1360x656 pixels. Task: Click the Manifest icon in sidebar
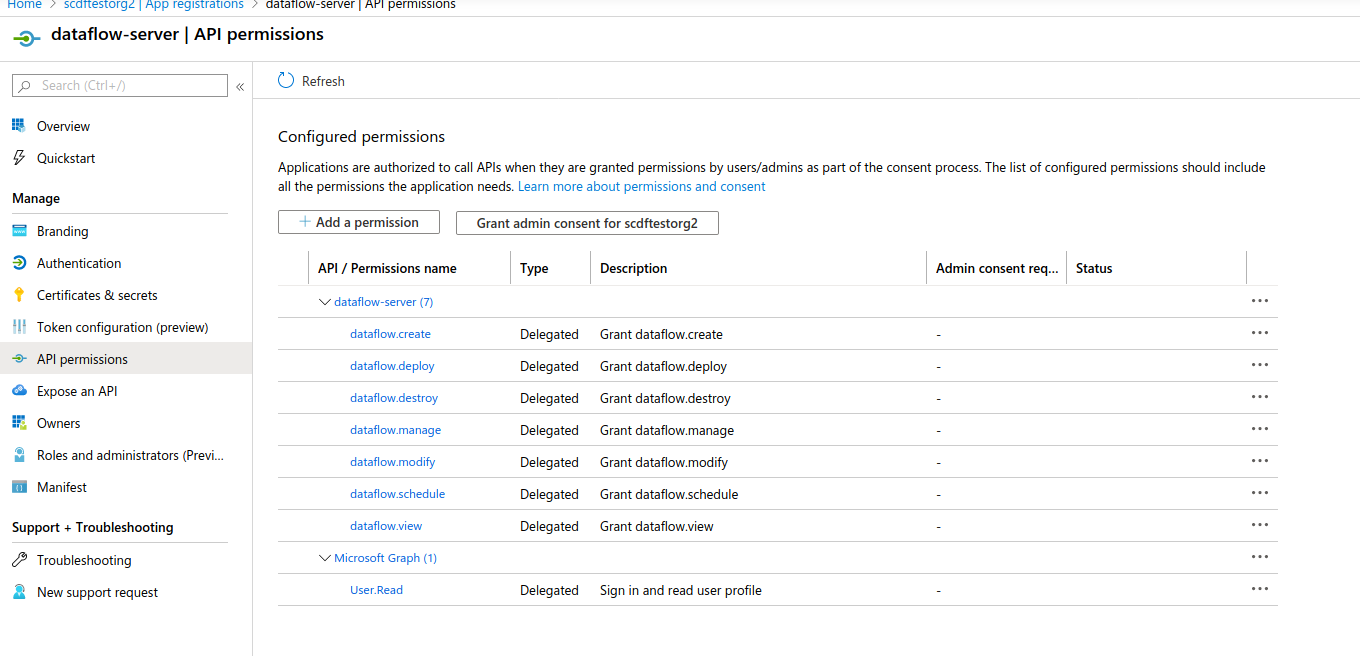point(18,487)
